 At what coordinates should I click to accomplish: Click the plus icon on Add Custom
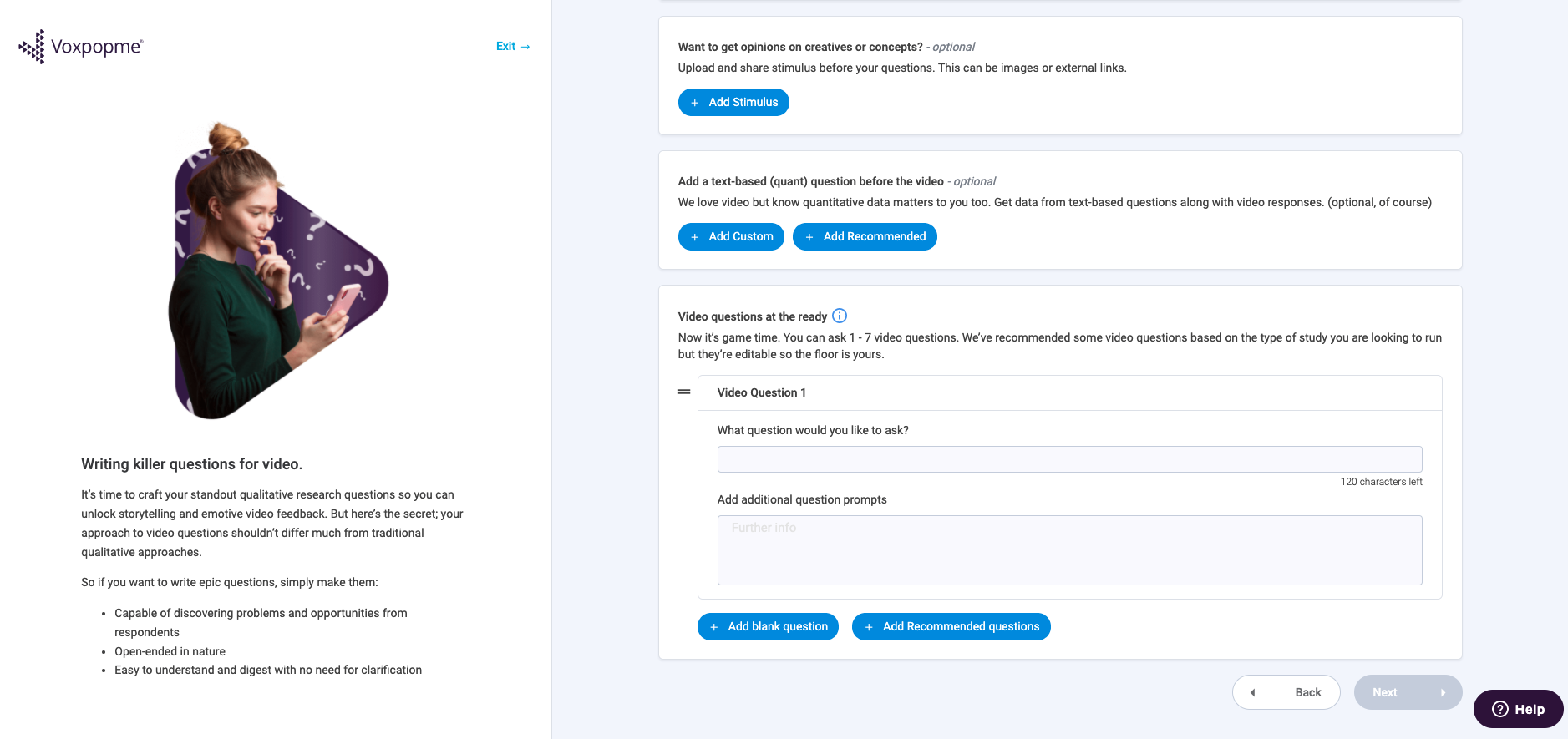pos(695,237)
